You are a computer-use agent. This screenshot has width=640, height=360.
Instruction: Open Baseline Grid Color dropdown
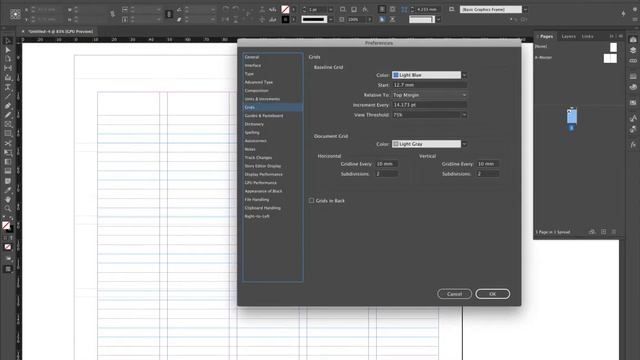pos(429,75)
